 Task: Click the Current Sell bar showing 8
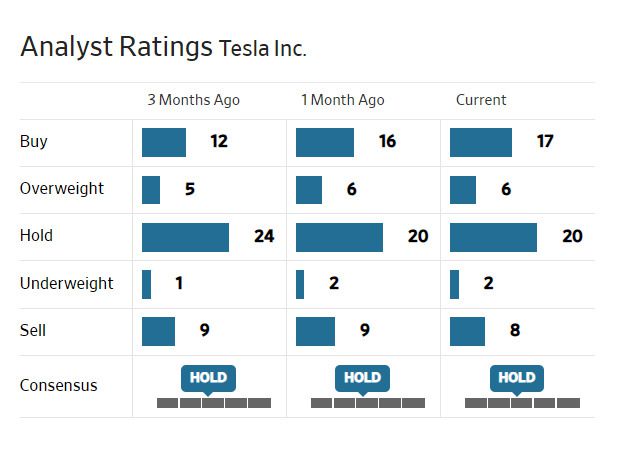467,331
